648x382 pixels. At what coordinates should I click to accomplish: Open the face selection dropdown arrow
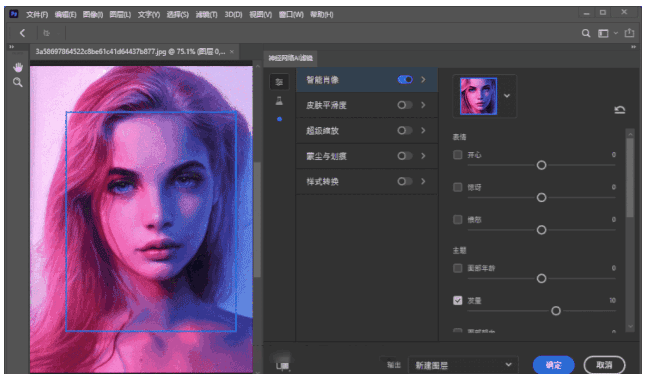507,96
